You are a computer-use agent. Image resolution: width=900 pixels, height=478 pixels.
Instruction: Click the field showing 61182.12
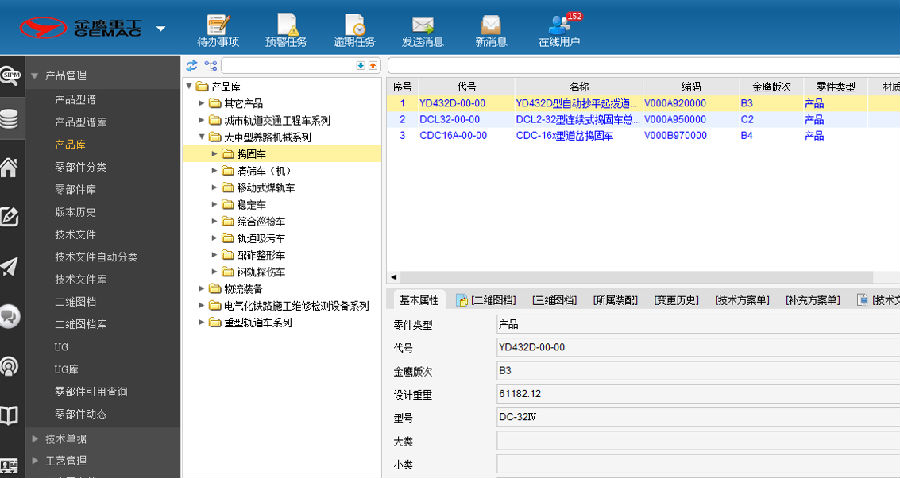698,394
